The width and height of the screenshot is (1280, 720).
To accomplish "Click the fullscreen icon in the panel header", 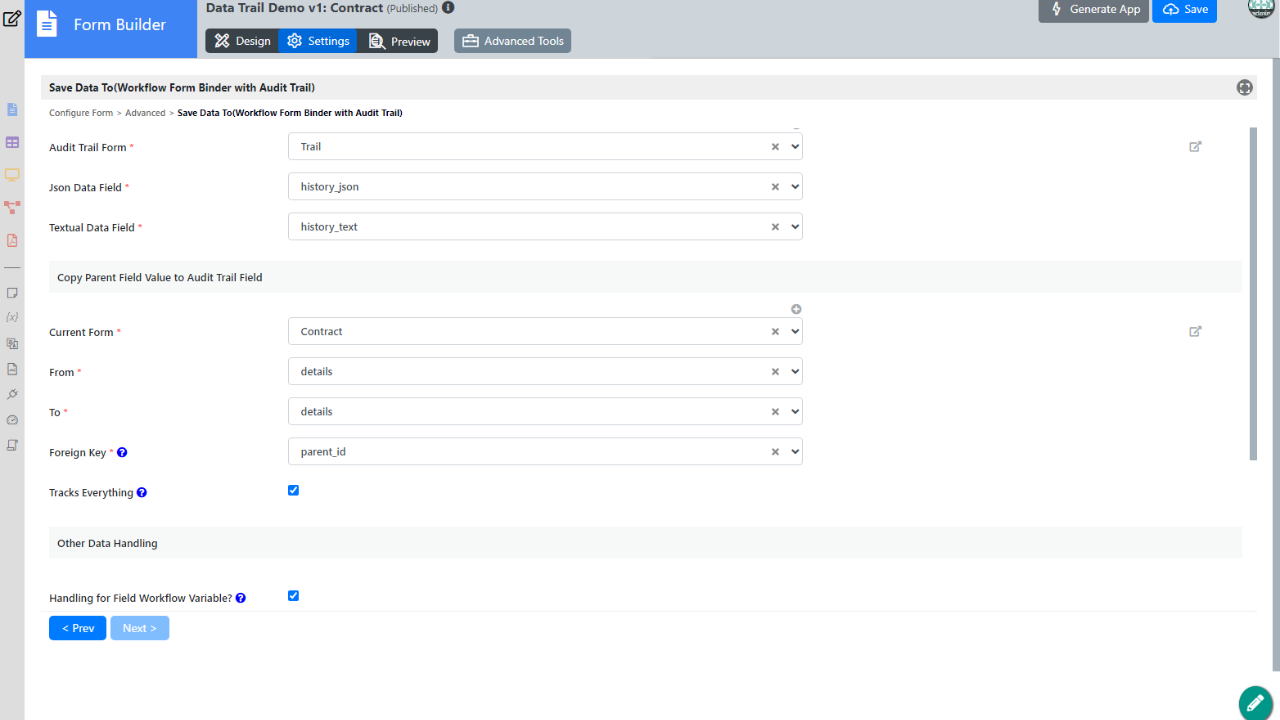I will coord(1244,87).
